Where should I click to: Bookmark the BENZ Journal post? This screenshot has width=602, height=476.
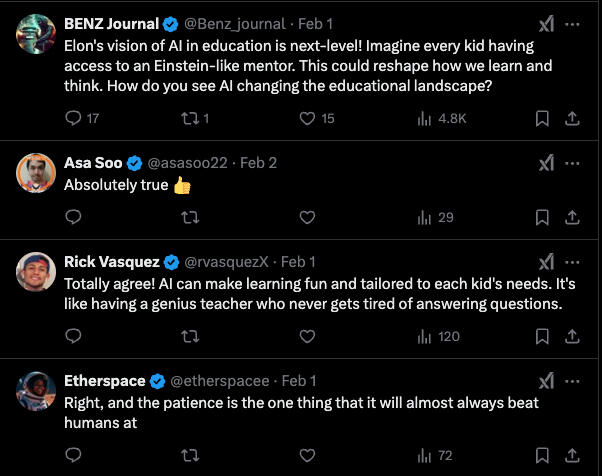pos(542,119)
